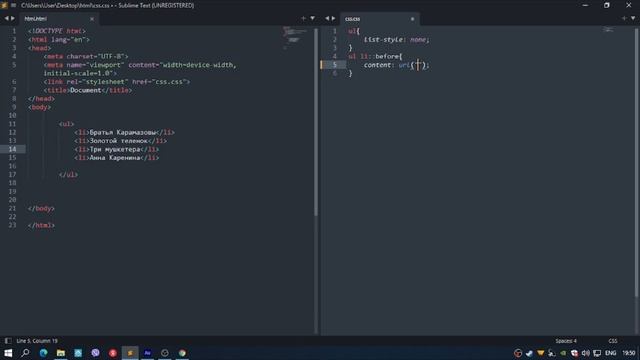This screenshot has height=360, width=640.
Task: Open Adobe After Effects from taskbar
Action: 147,353
